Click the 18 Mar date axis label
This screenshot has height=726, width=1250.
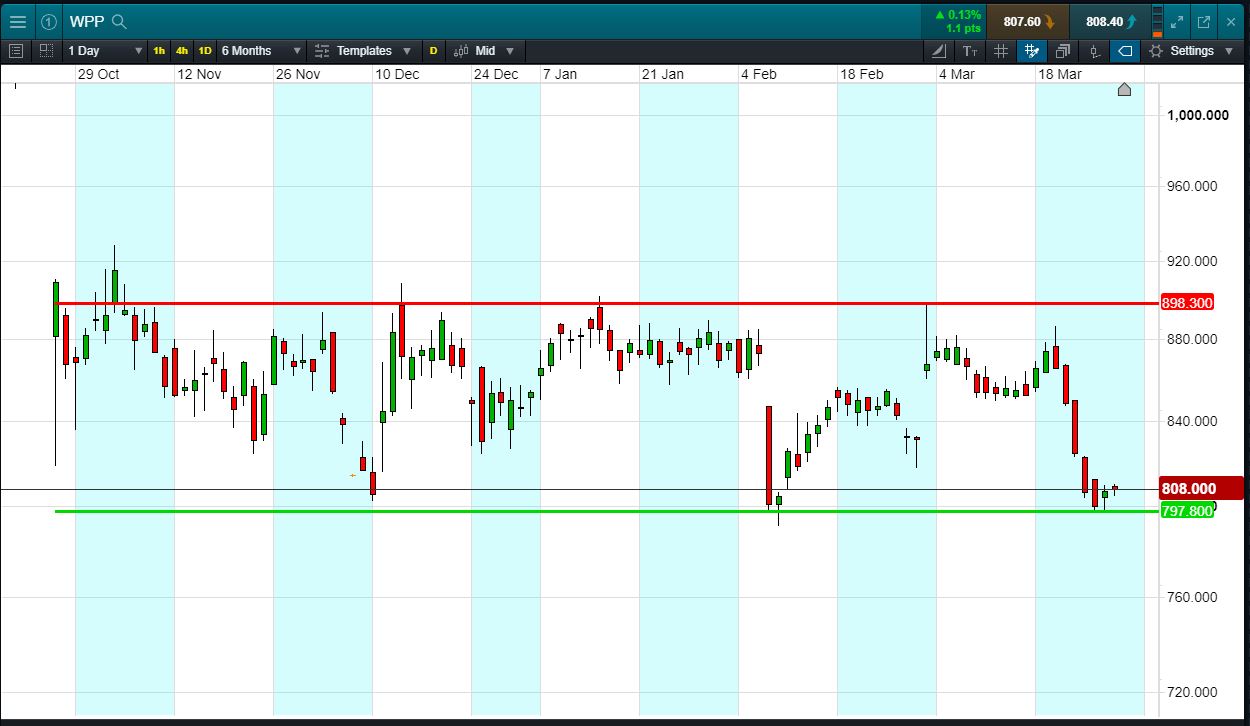click(x=1060, y=74)
